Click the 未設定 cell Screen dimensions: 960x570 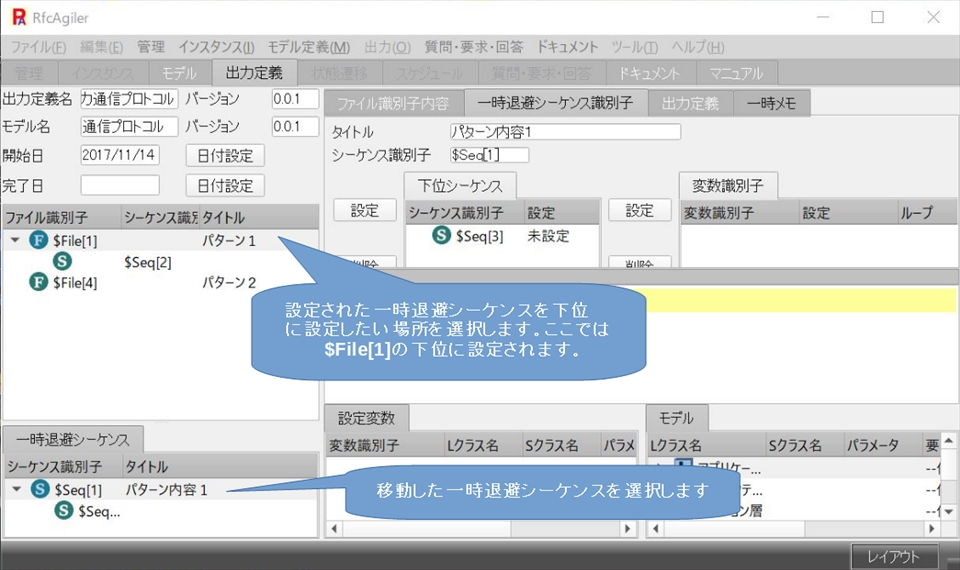pyautogui.click(x=549, y=236)
